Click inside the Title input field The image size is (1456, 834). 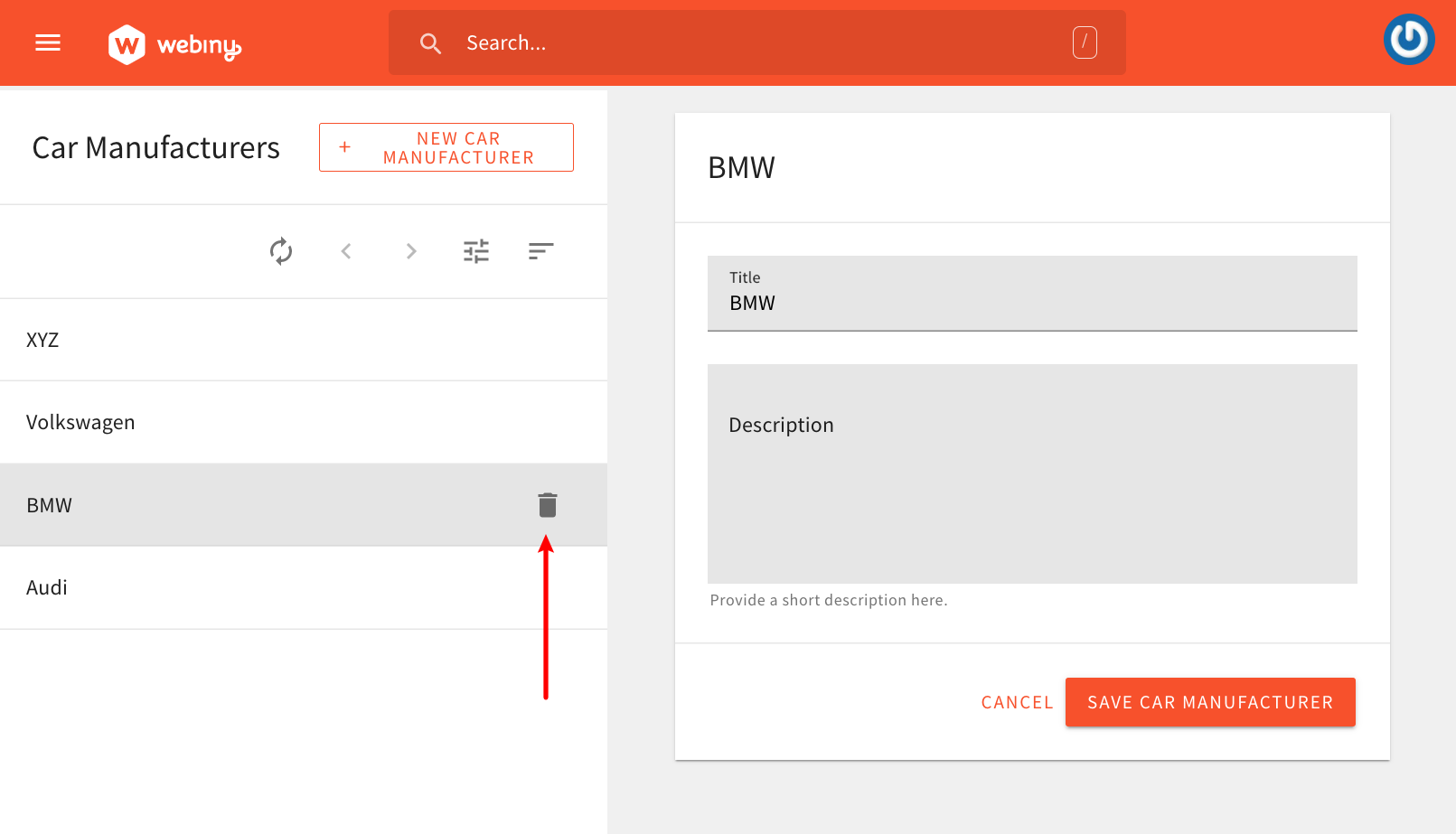click(x=1030, y=303)
